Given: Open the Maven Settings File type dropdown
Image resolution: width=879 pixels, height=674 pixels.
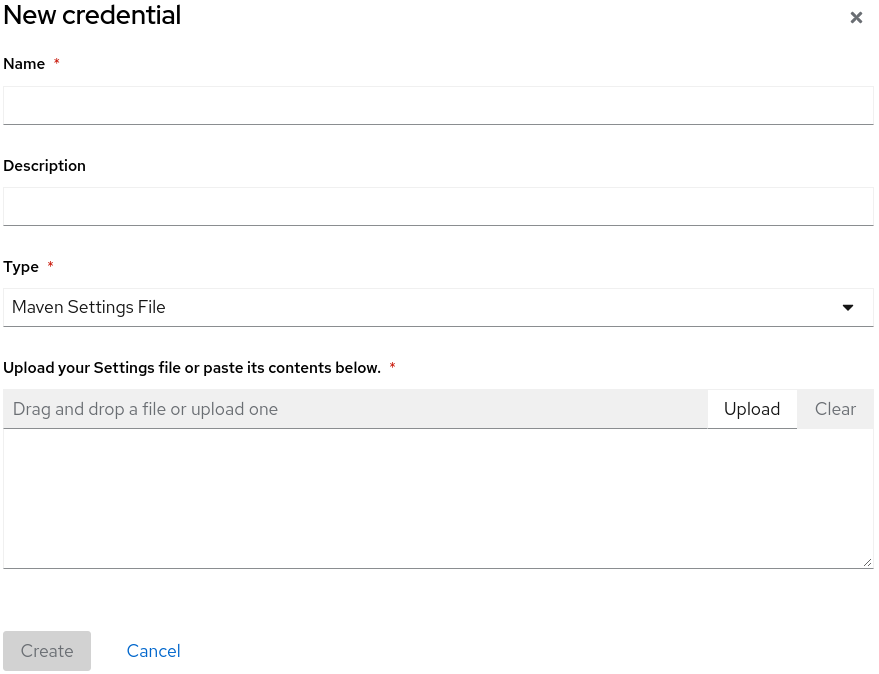Looking at the screenshot, I should [x=420, y=307].
